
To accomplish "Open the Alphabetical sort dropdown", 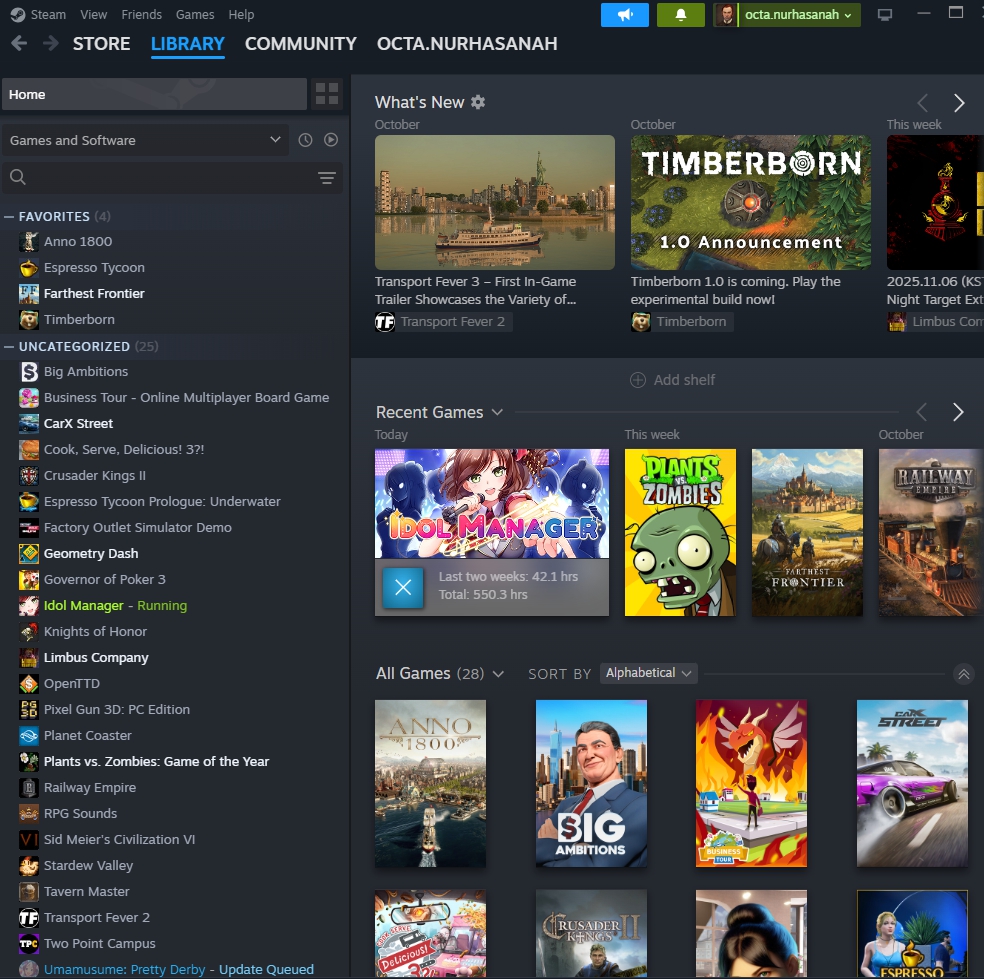I will [x=649, y=674].
